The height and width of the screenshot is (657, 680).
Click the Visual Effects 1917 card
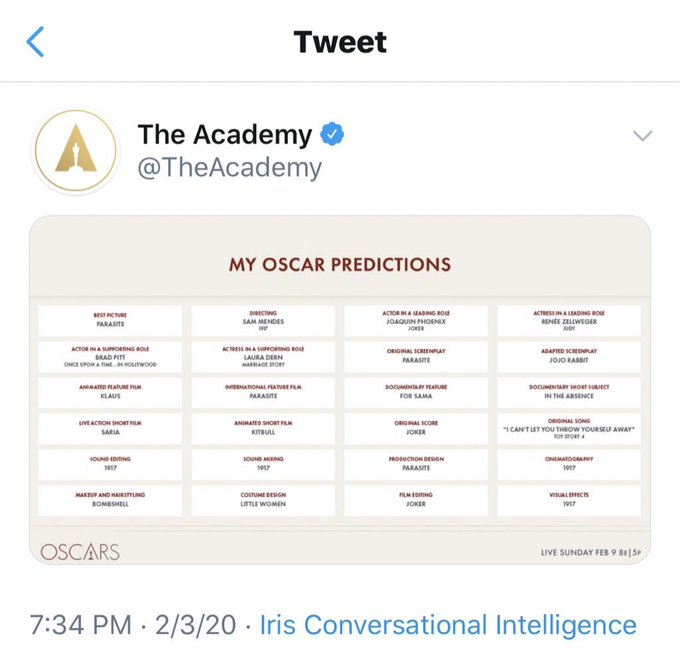569,500
